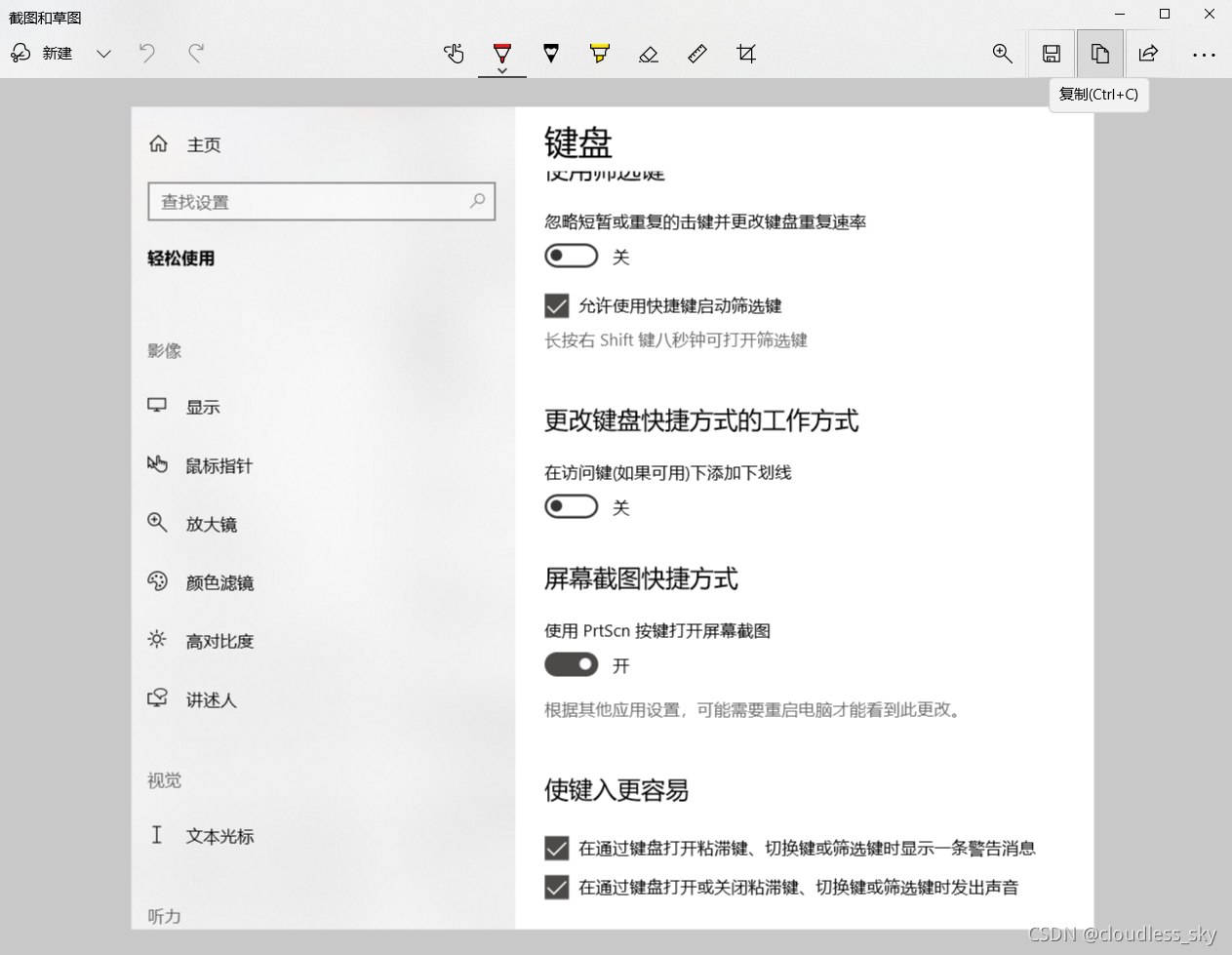Open the see more ellipsis menu

point(1204,54)
